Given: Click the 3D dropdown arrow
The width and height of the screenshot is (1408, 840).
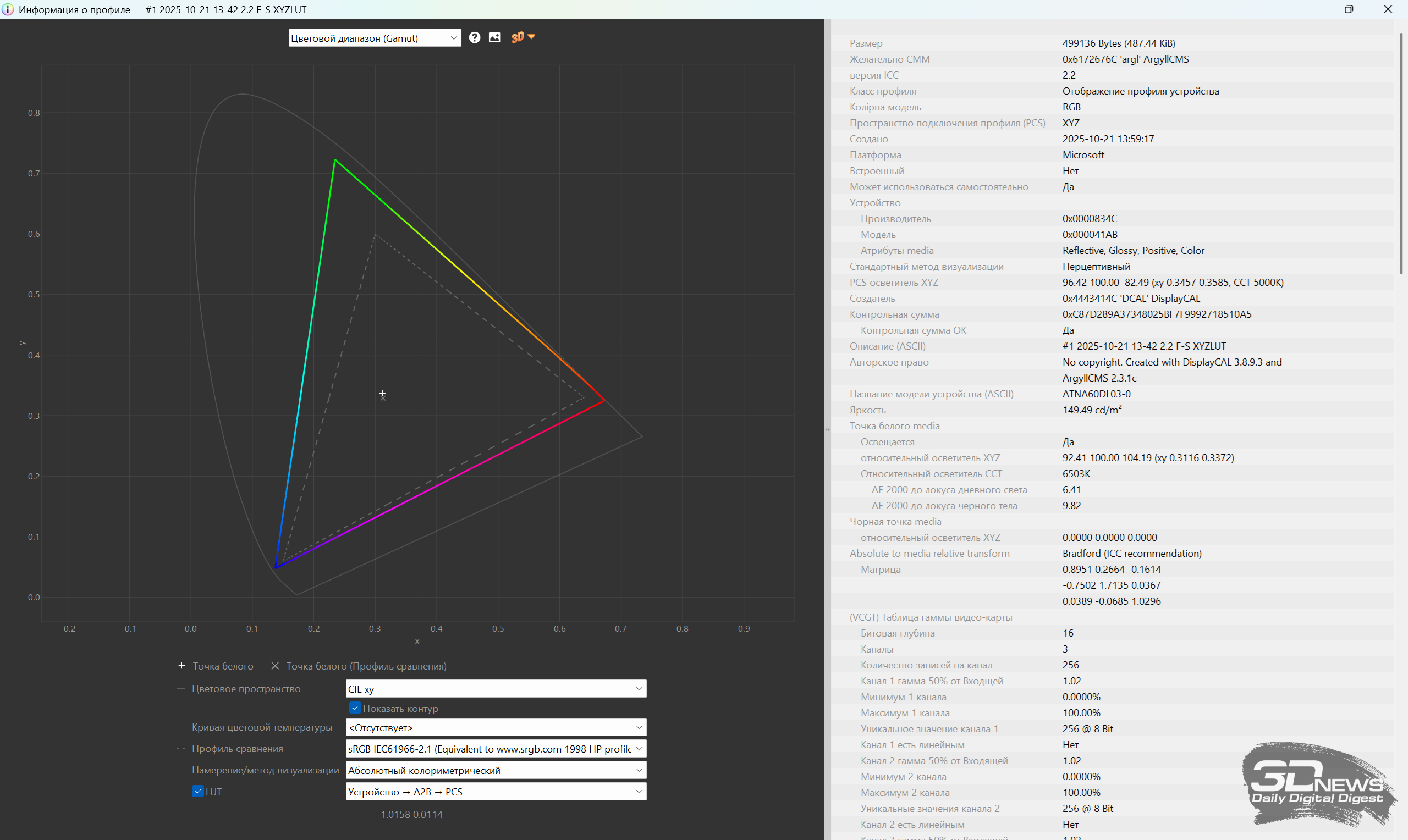Looking at the screenshot, I should 532,37.
